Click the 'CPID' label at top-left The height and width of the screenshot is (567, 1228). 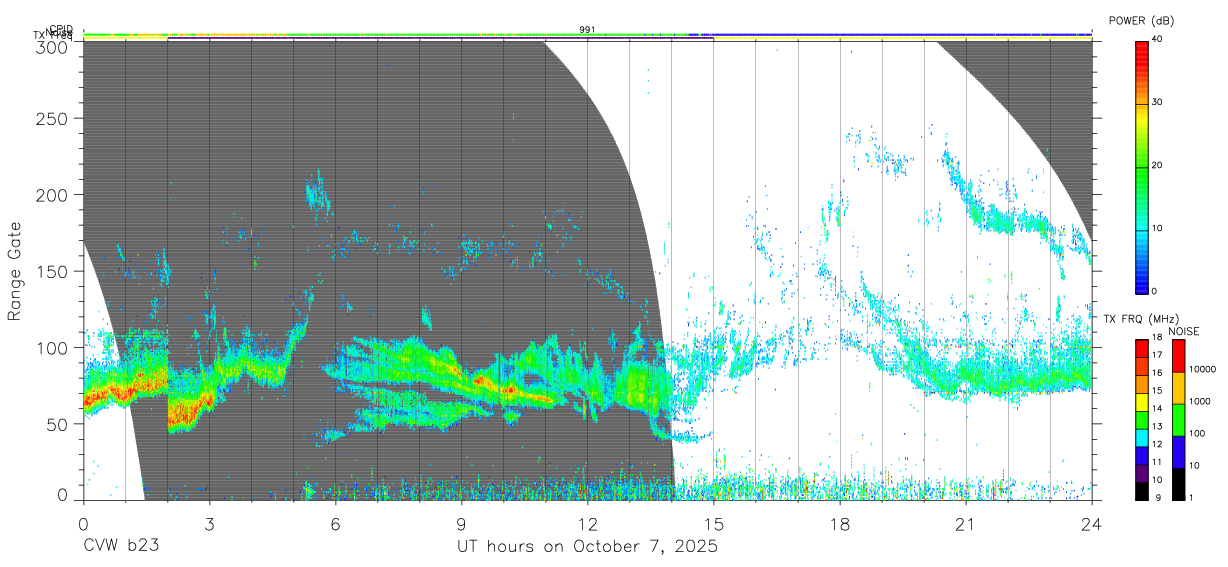(61, 29)
